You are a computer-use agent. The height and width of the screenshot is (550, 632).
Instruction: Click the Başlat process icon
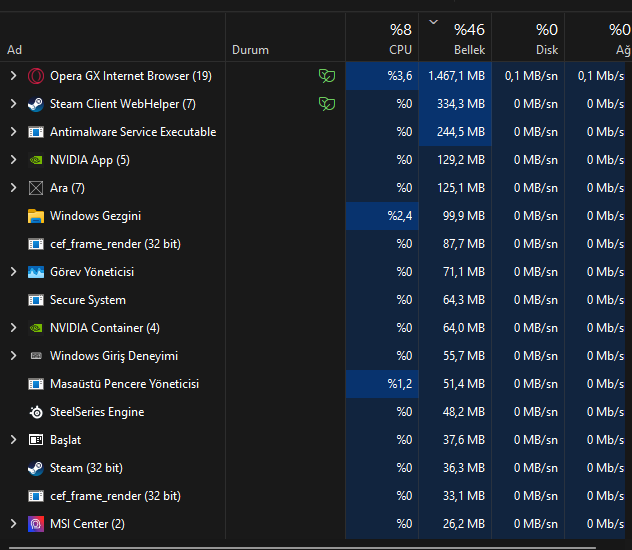pyautogui.click(x=36, y=440)
